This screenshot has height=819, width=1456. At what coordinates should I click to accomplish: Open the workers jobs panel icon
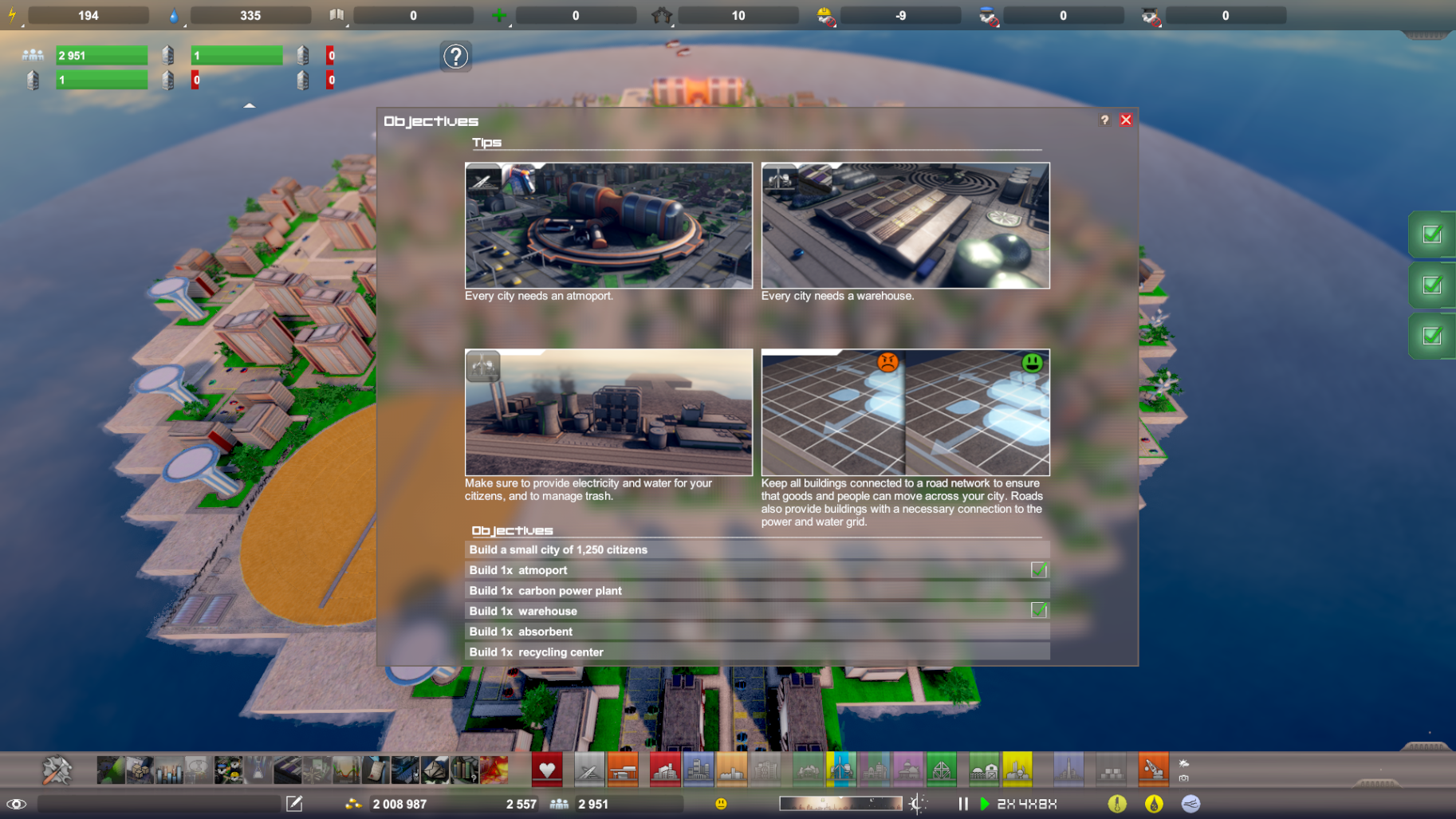coord(228,770)
